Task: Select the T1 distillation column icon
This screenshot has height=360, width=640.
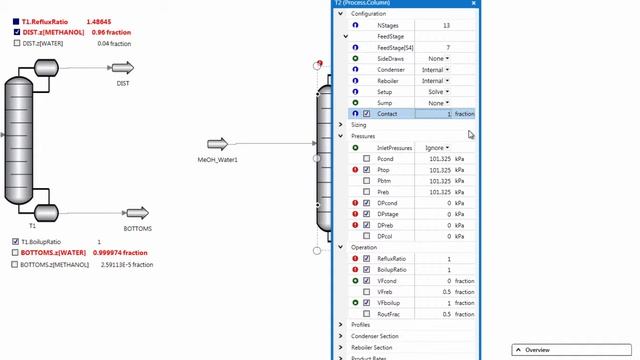Action: 19,140
